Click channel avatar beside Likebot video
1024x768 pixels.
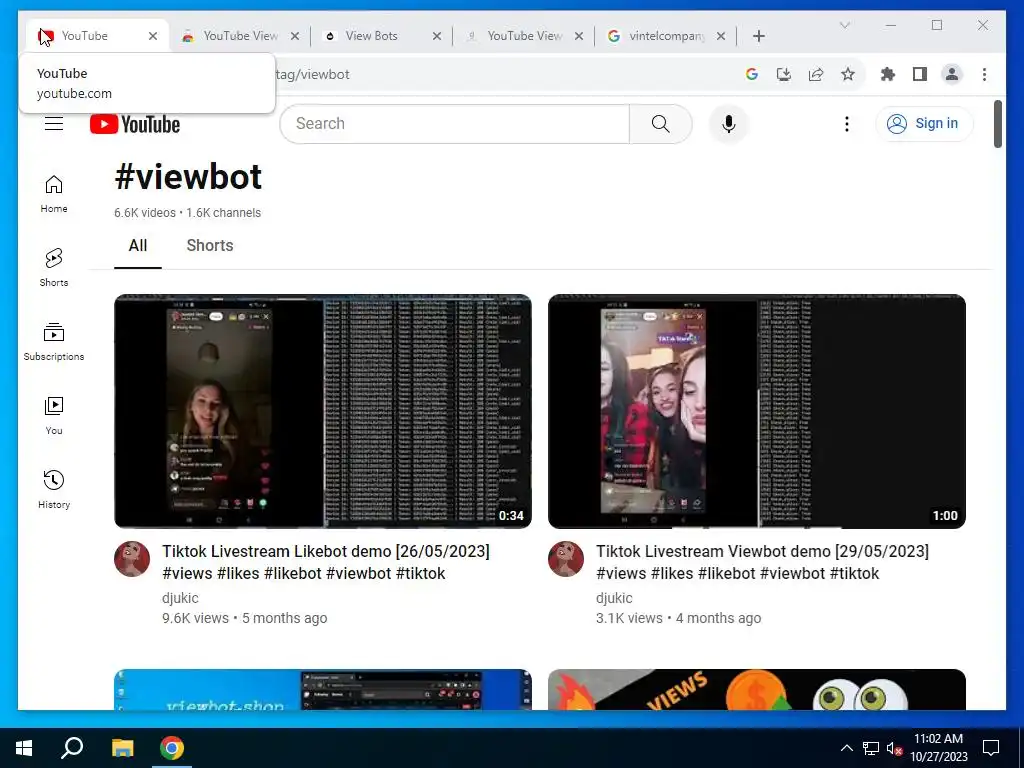click(132, 559)
